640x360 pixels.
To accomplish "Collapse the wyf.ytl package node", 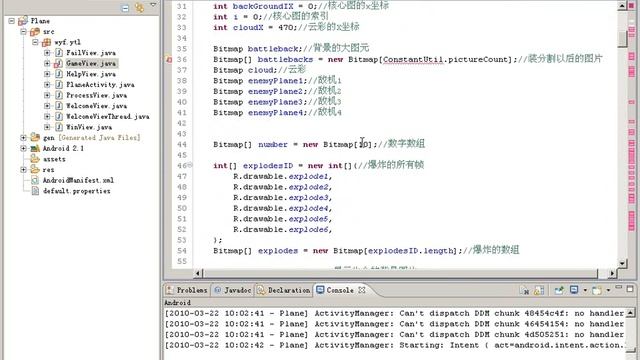I will coord(36,42).
